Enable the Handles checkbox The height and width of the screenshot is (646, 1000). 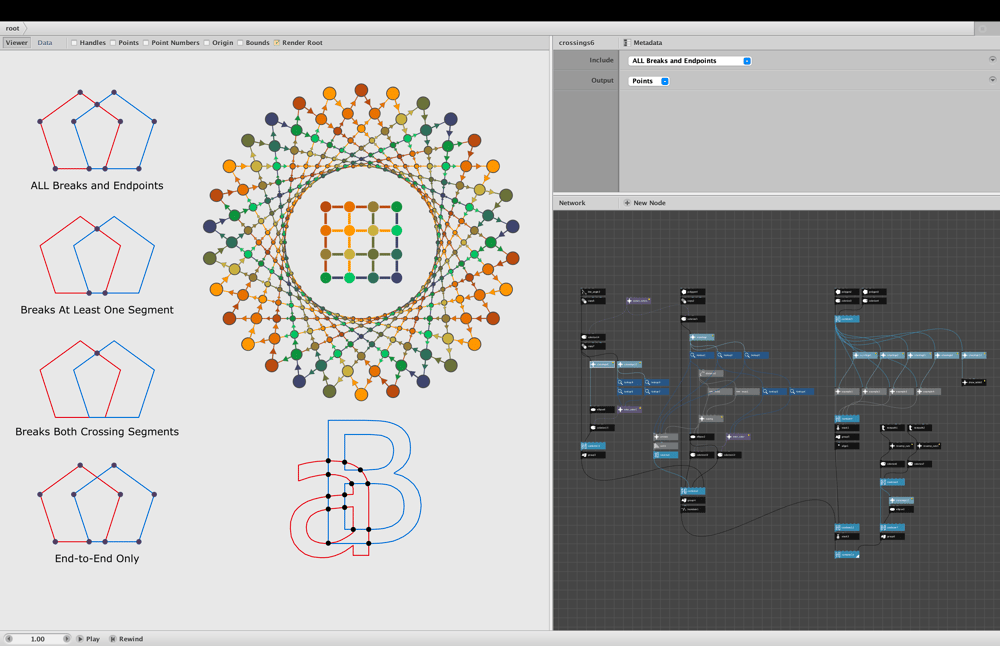(x=74, y=43)
